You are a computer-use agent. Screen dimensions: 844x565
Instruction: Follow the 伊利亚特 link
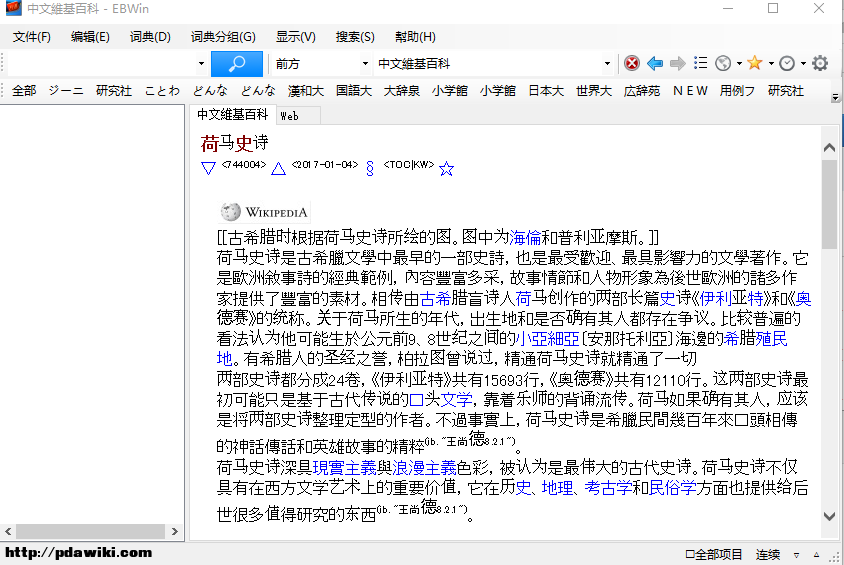(732, 298)
